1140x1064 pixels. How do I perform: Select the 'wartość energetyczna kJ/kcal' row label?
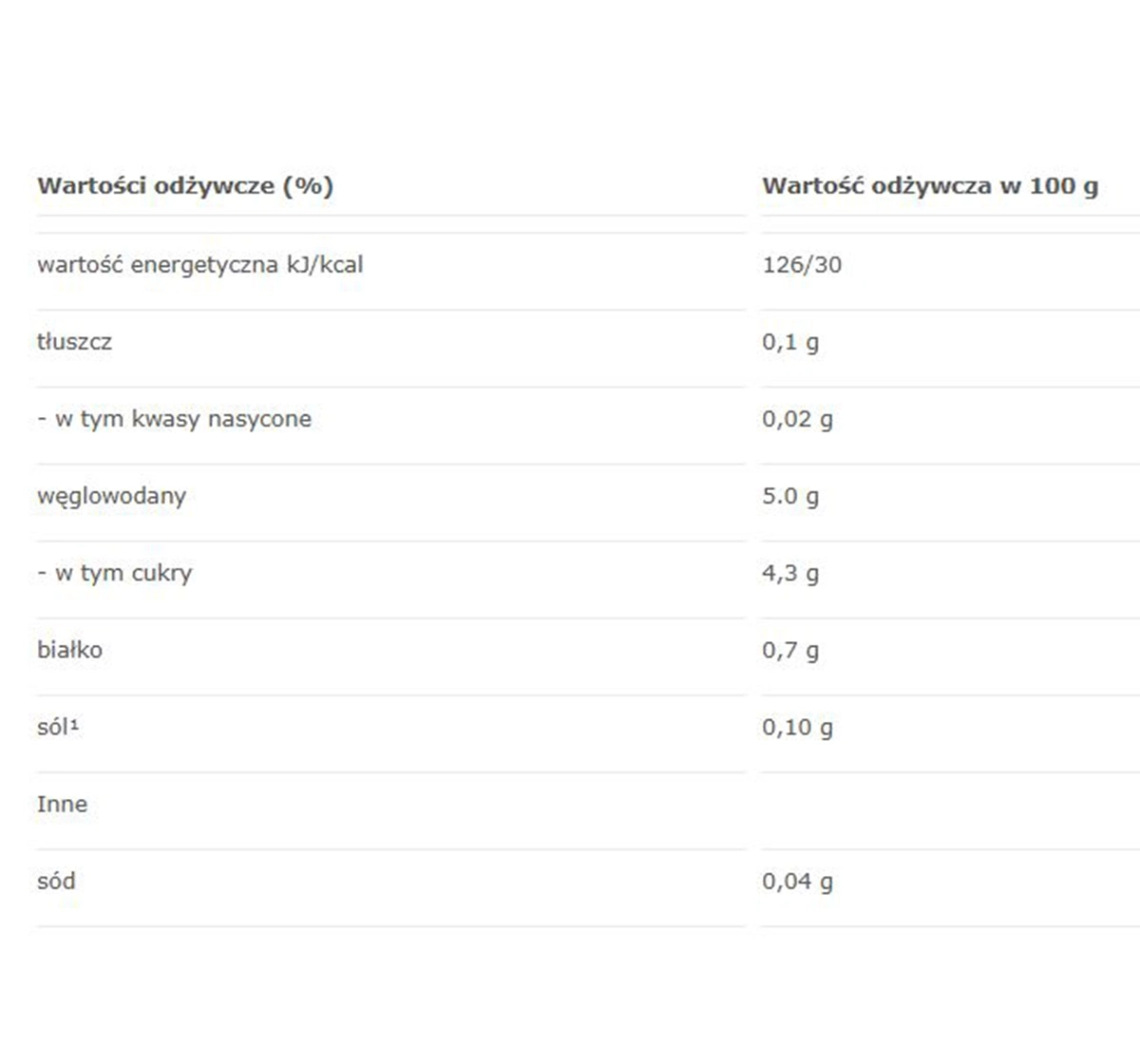199,265
